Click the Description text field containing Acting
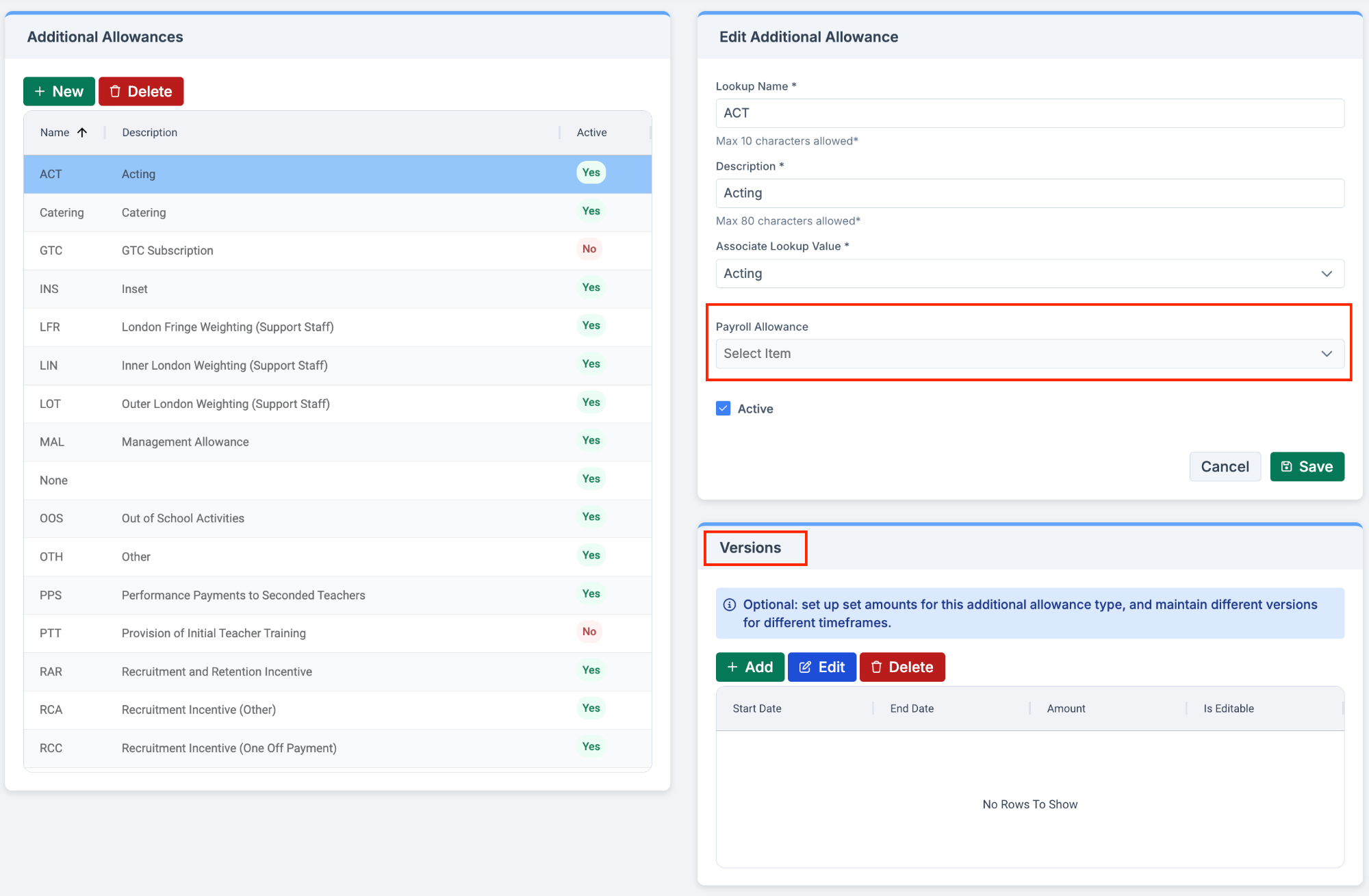 (1029, 194)
